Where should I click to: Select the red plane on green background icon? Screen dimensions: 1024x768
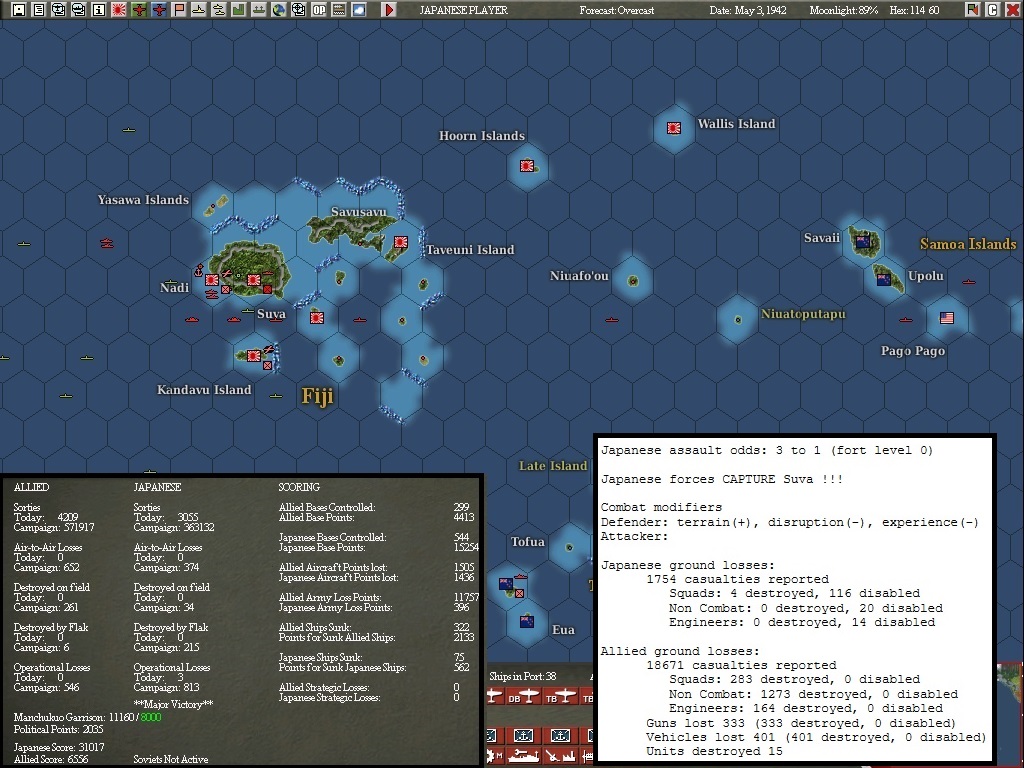click(138, 10)
